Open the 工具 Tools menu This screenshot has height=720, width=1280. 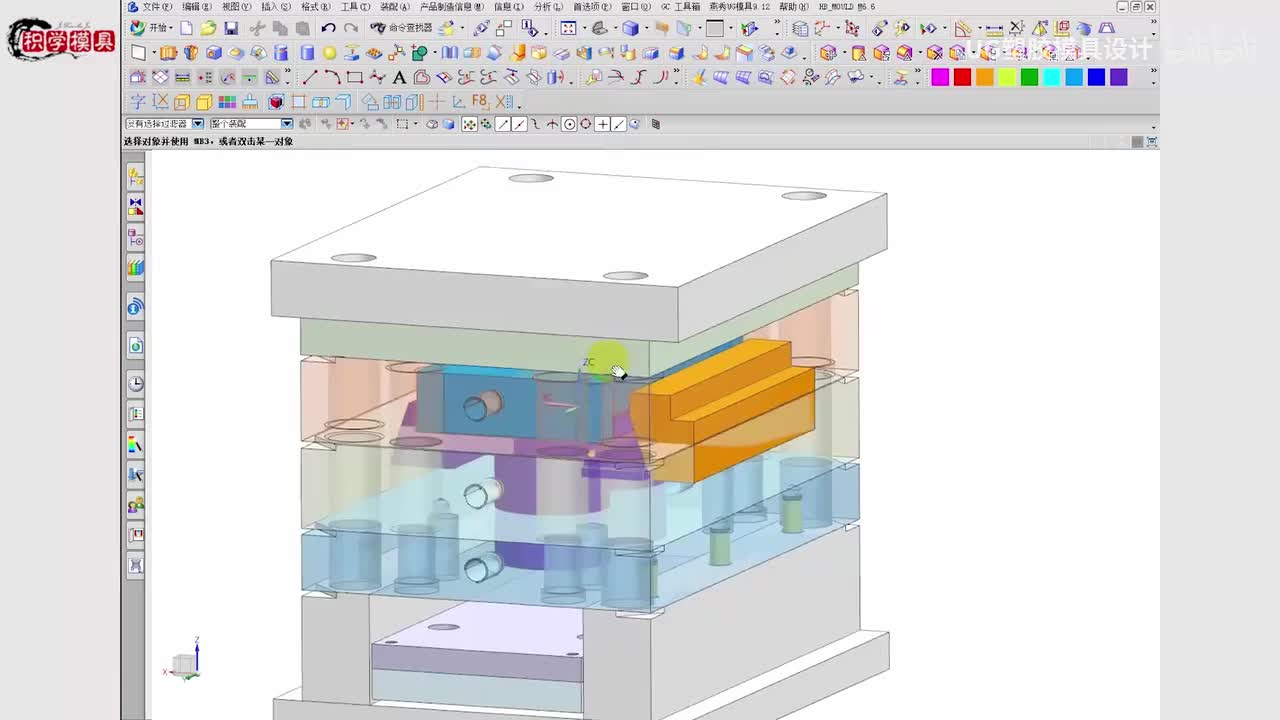pyautogui.click(x=356, y=7)
